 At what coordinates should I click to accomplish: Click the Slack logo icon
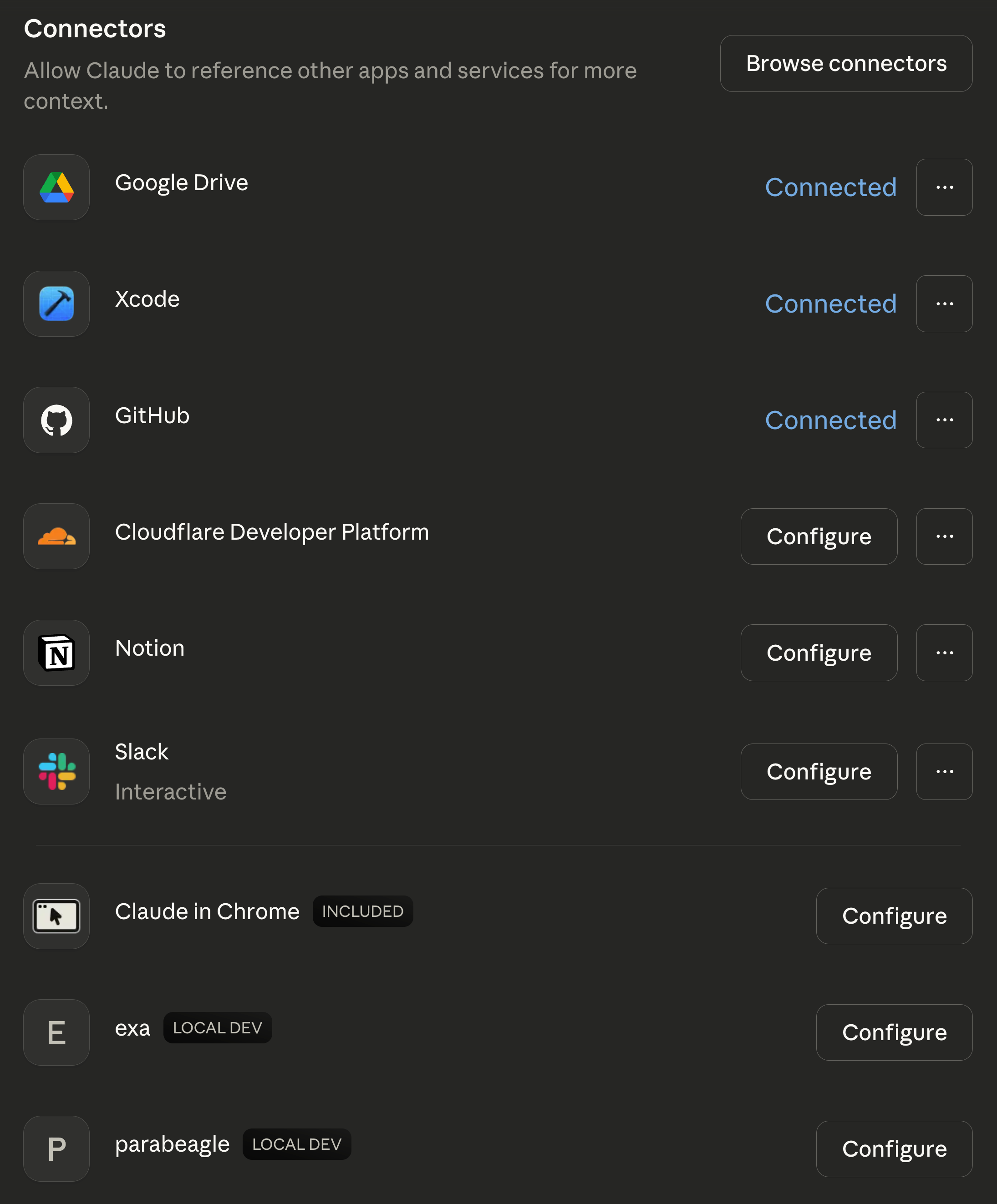pos(56,772)
